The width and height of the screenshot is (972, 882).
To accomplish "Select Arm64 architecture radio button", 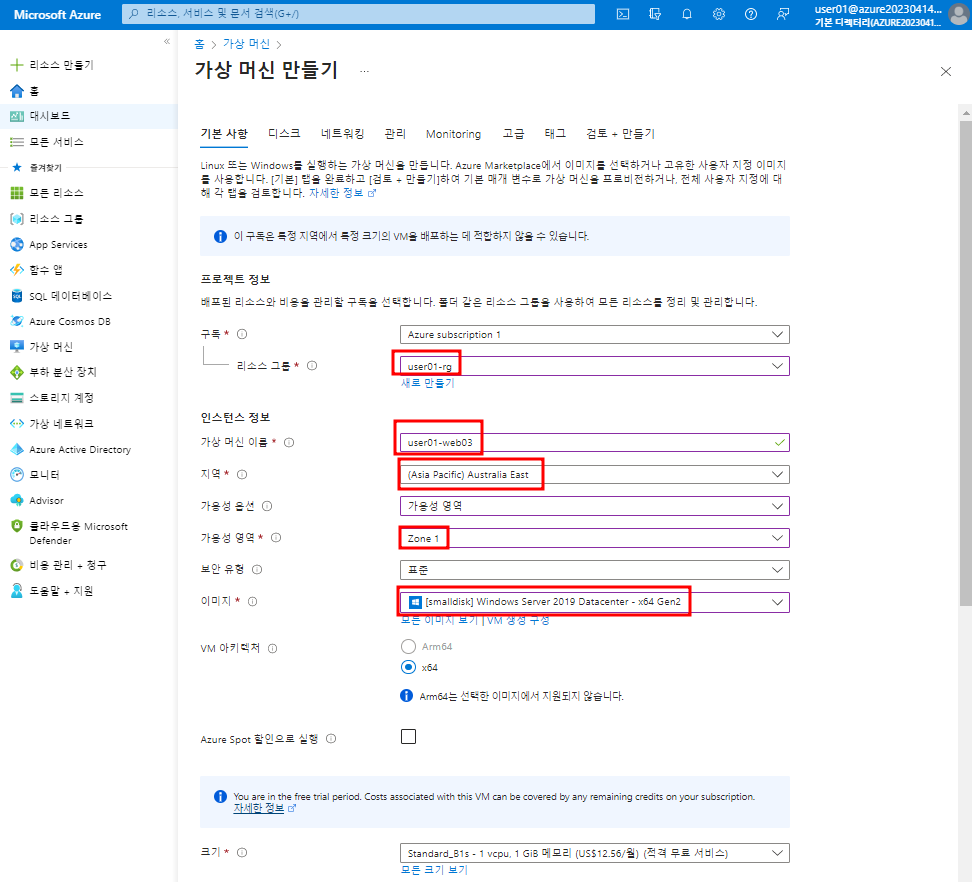I will [x=408, y=646].
